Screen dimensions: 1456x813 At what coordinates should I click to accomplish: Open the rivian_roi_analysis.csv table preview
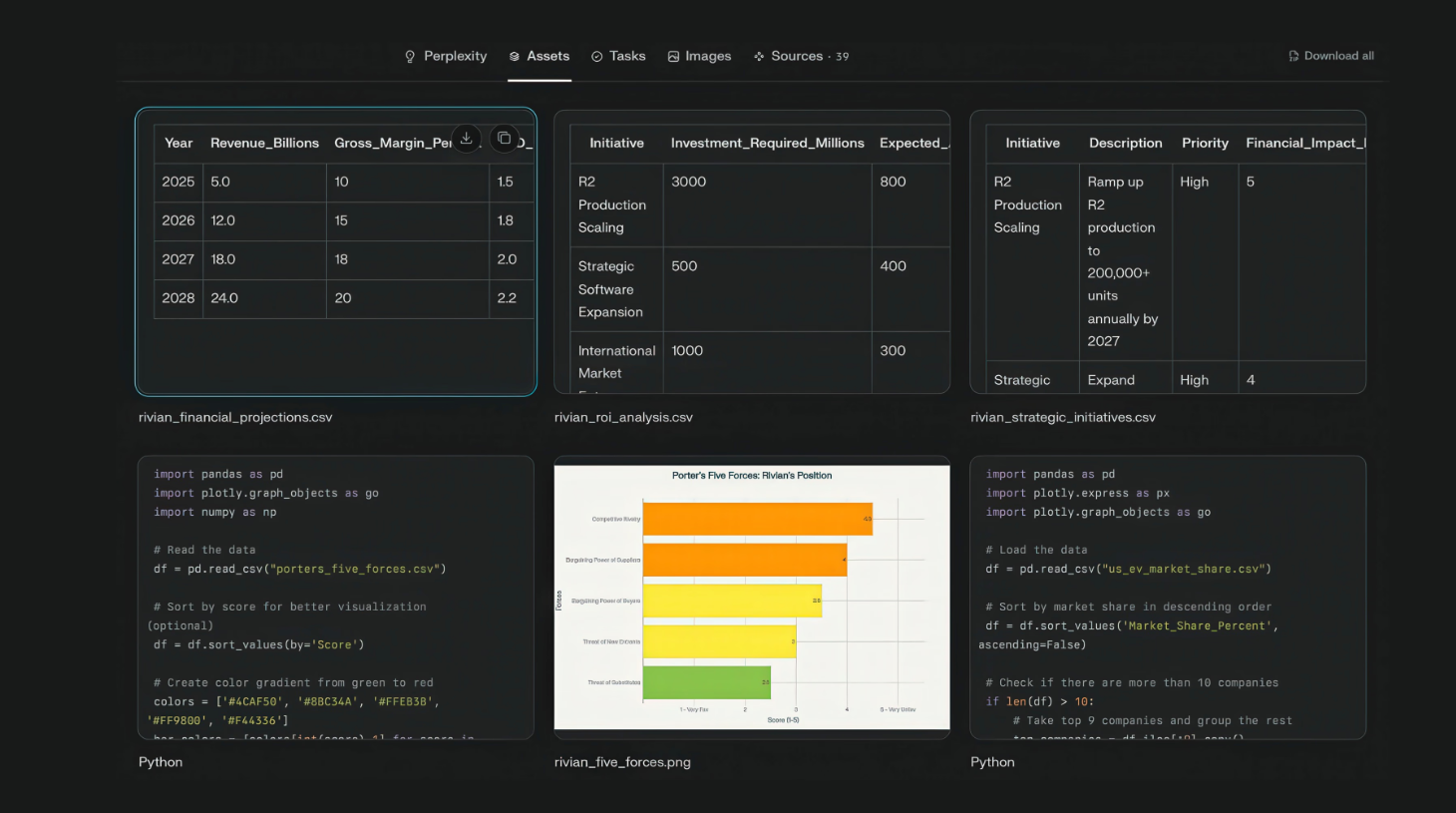[752, 251]
